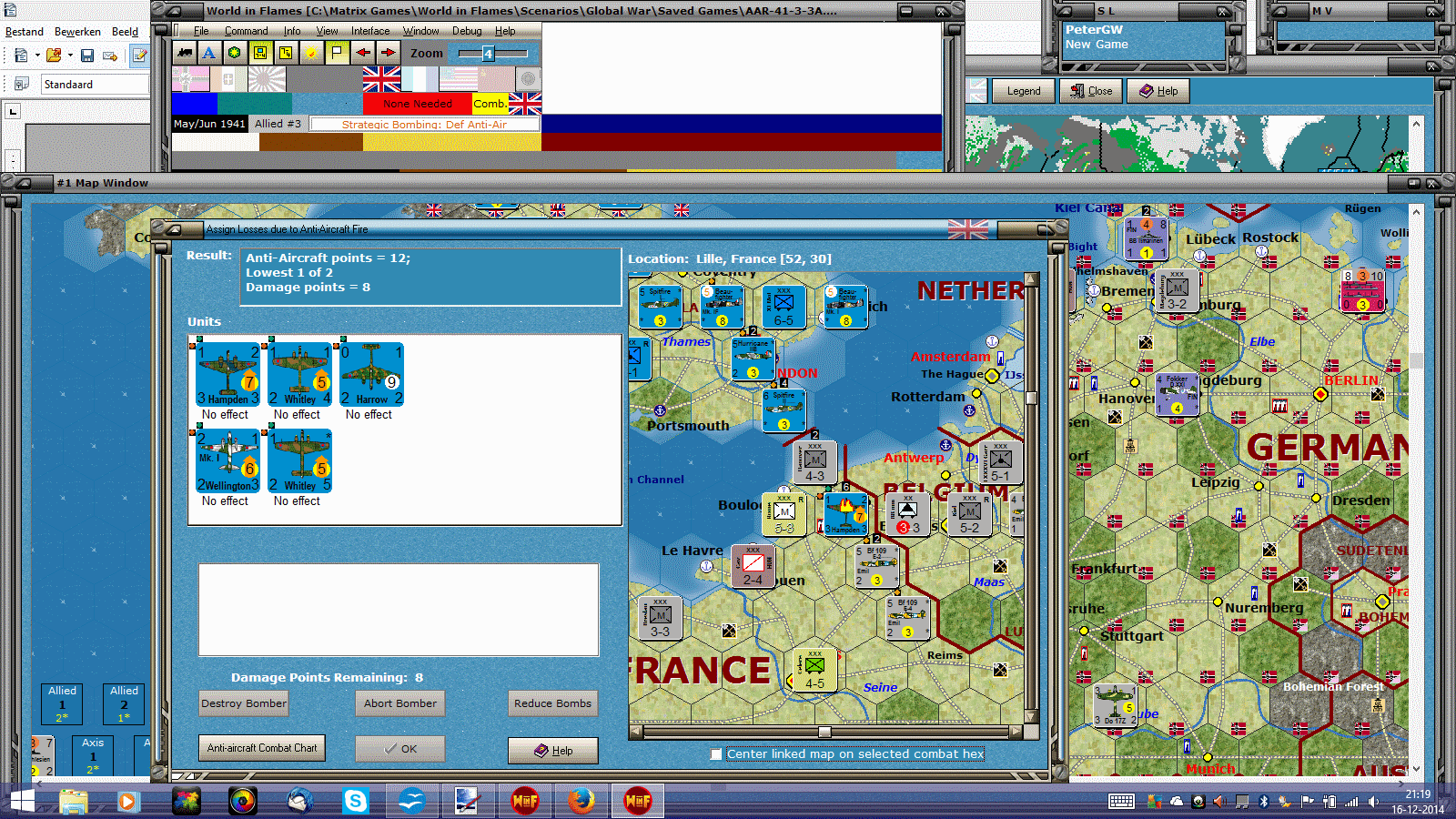Click the Berlin city marker on the map

click(x=1320, y=394)
